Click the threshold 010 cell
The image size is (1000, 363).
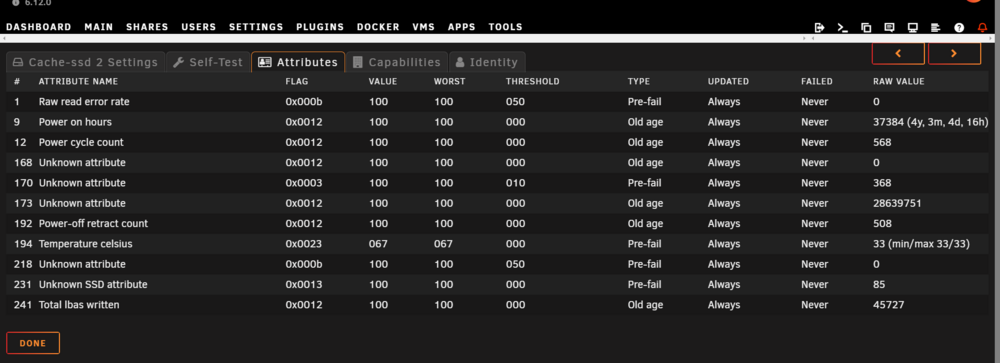click(x=515, y=183)
